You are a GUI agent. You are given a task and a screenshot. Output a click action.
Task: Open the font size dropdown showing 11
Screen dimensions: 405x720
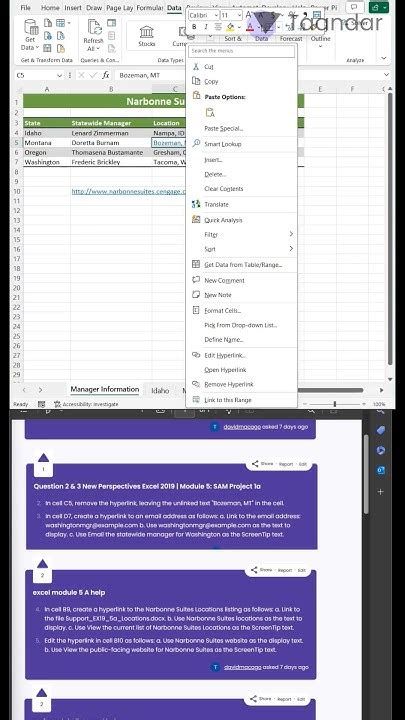tap(239, 15)
